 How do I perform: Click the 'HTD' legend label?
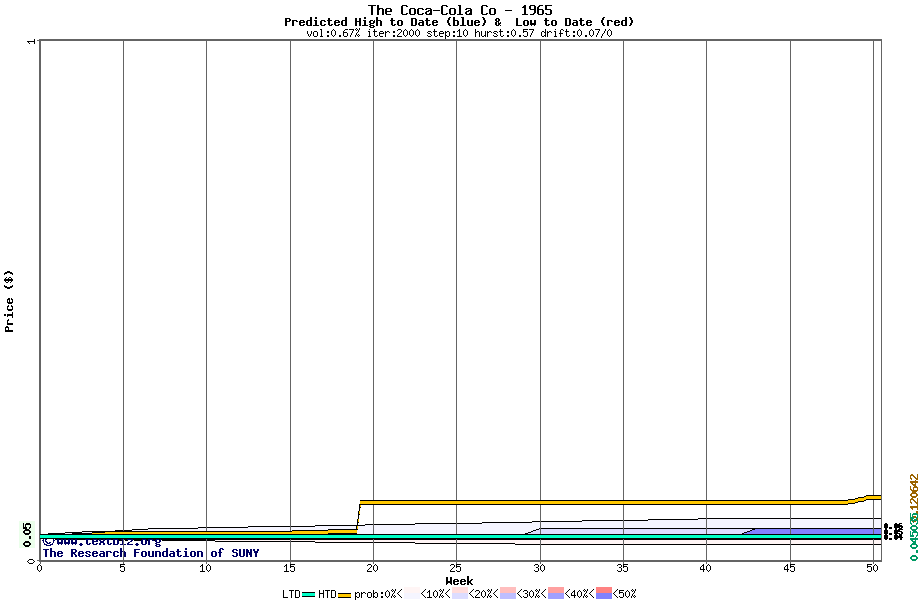[327, 594]
